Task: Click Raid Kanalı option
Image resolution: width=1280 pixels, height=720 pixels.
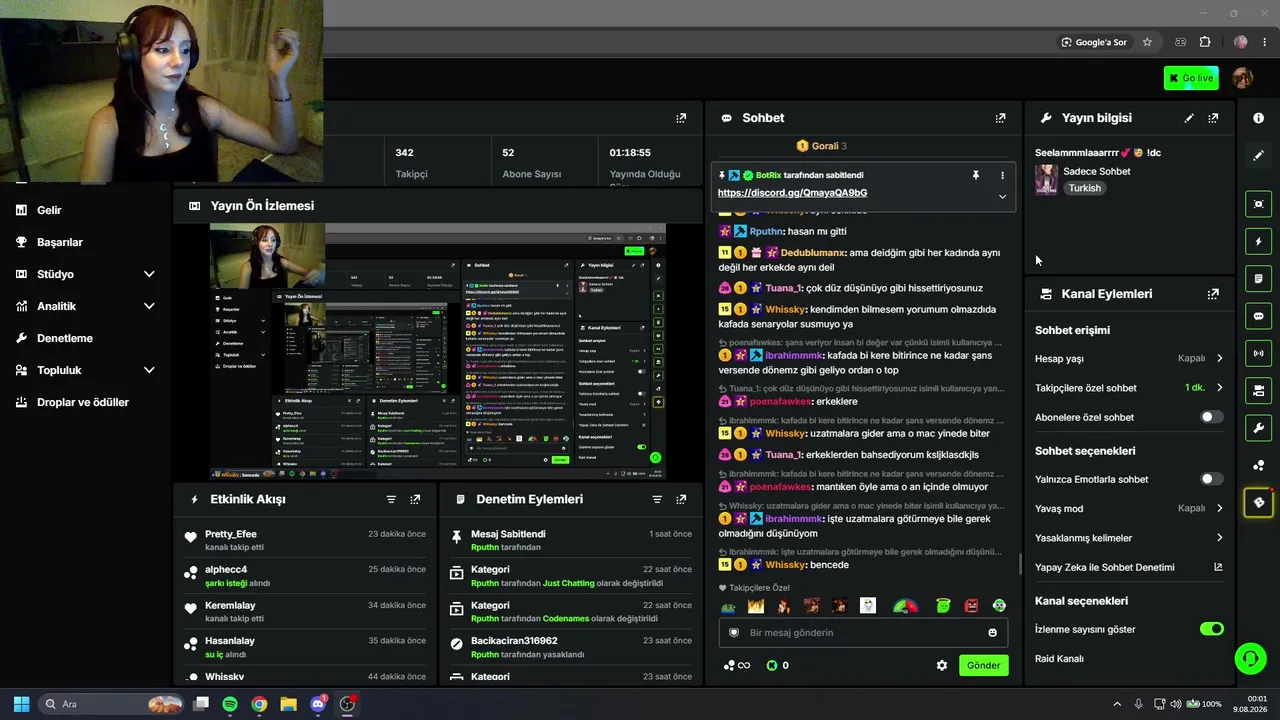Action: [1059, 659]
